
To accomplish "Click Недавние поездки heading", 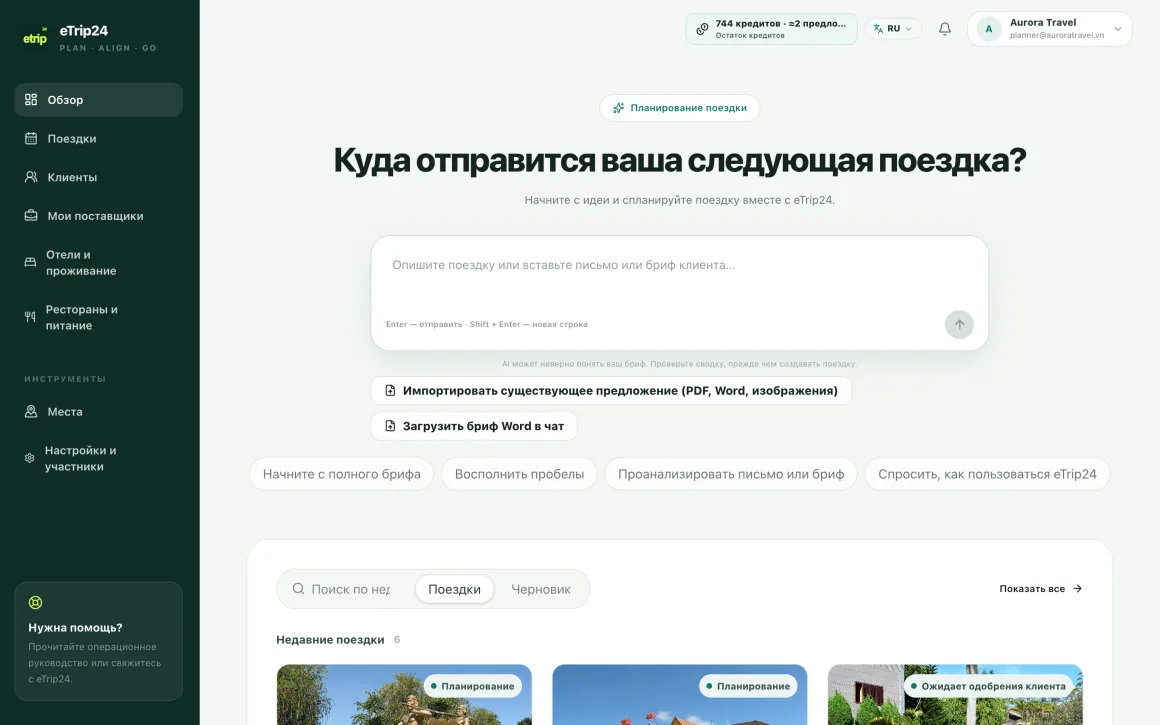I will click(330, 640).
